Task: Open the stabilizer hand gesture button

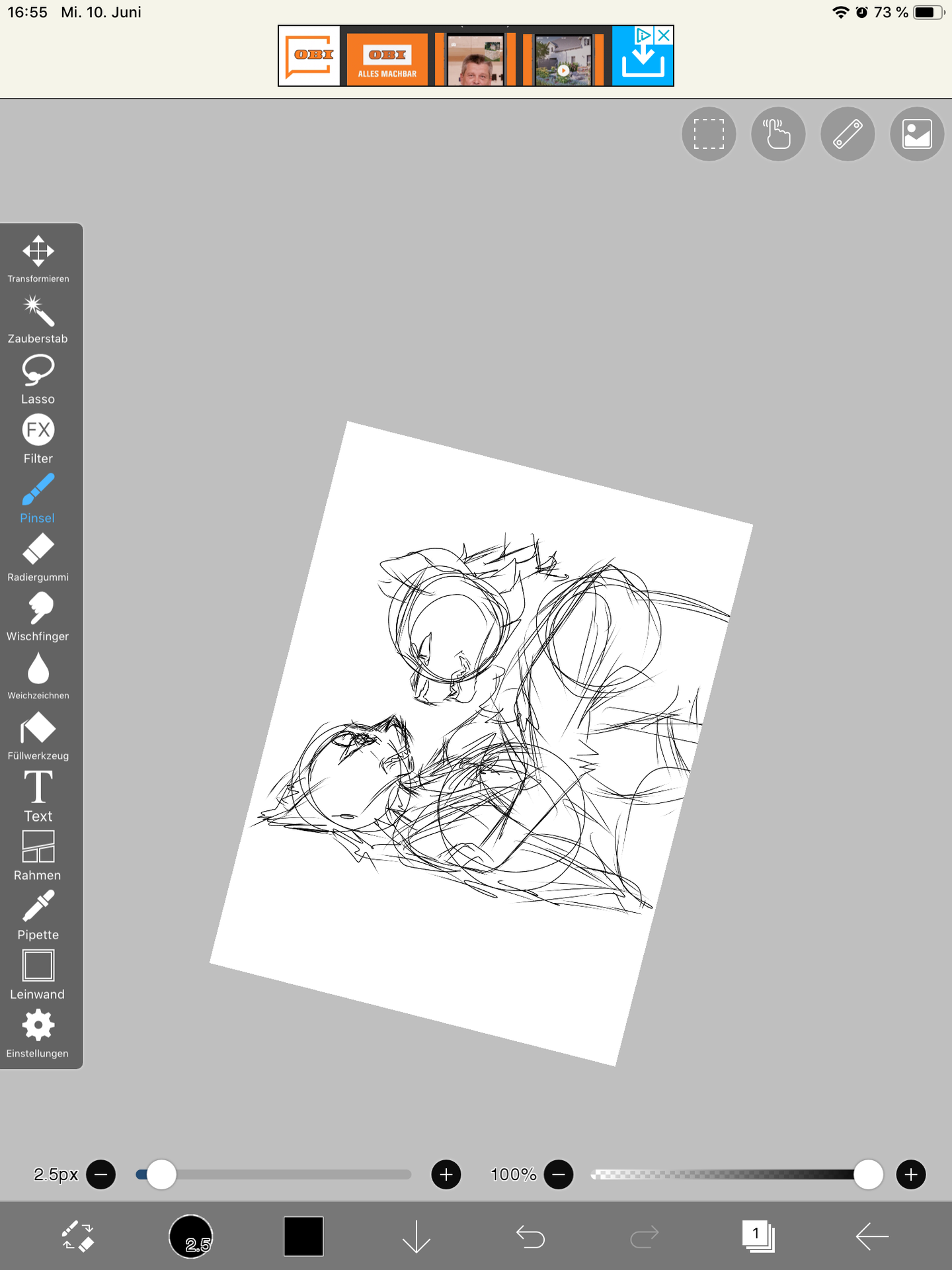Action: pyautogui.click(x=778, y=134)
